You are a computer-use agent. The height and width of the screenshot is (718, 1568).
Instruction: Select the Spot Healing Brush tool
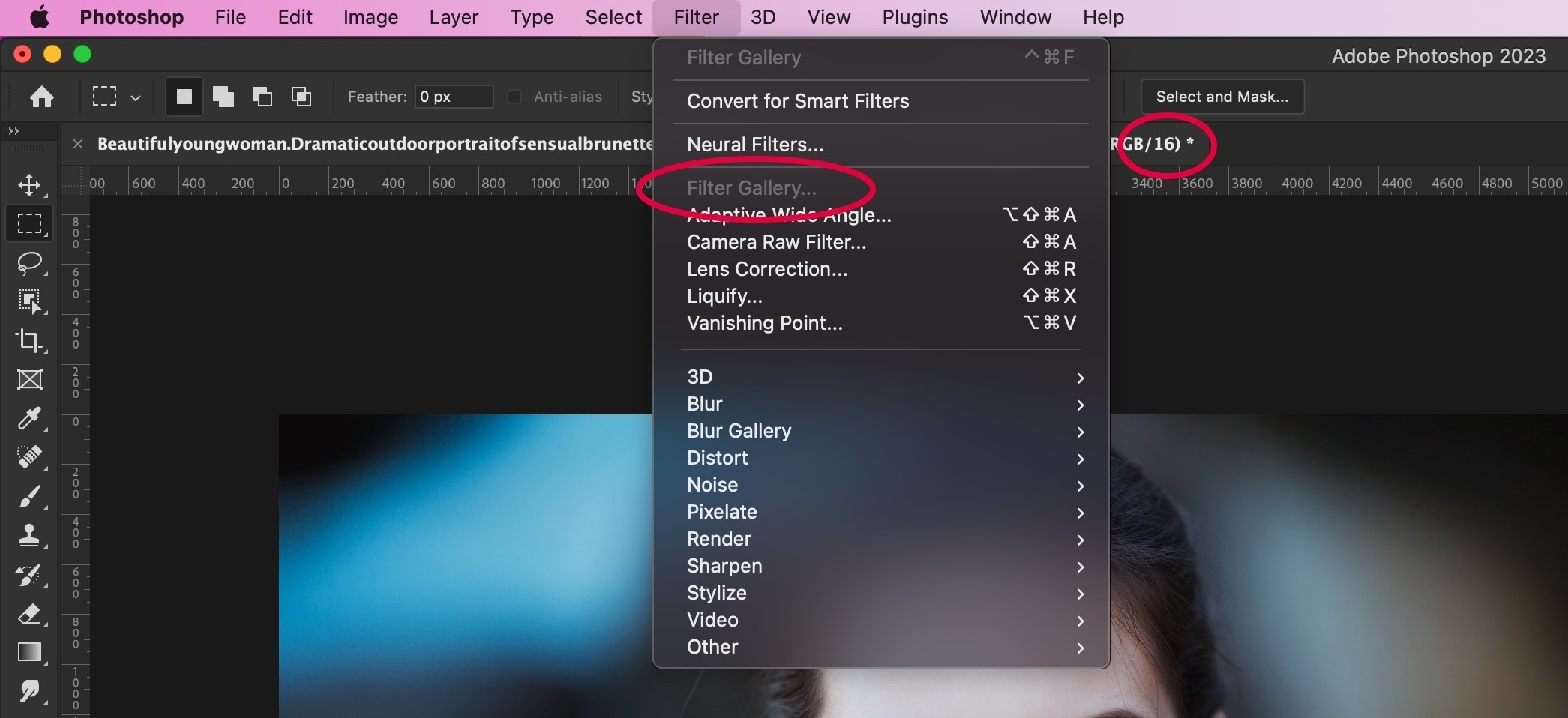29,457
